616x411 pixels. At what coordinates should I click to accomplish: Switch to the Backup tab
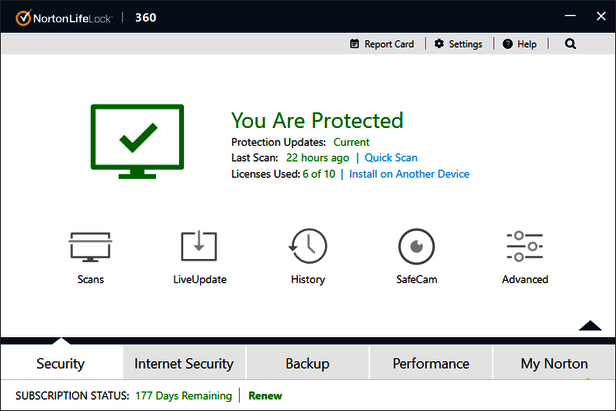(x=307, y=363)
